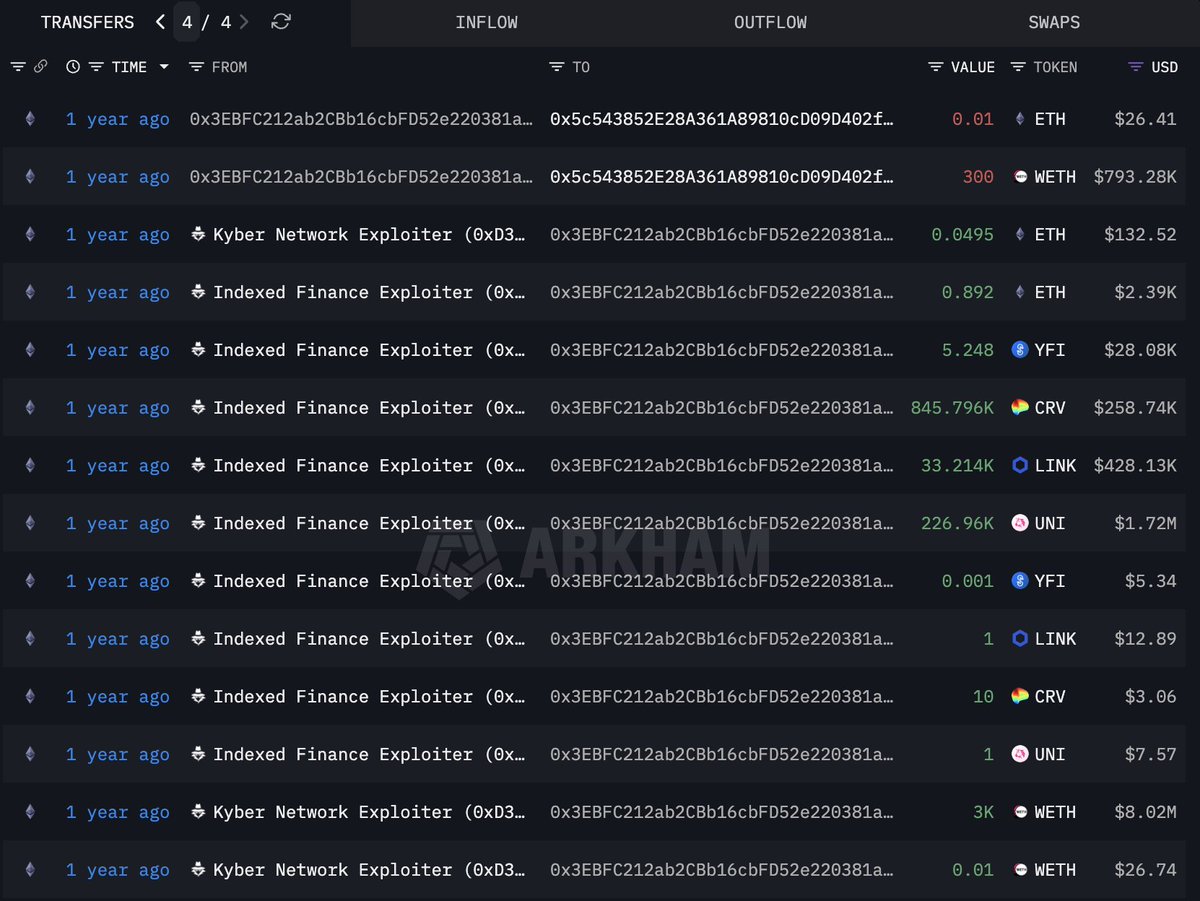Click exploiter entity icon on $2.39K row
Image resolution: width=1200 pixels, height=901 pixels.
coord(198,293)
